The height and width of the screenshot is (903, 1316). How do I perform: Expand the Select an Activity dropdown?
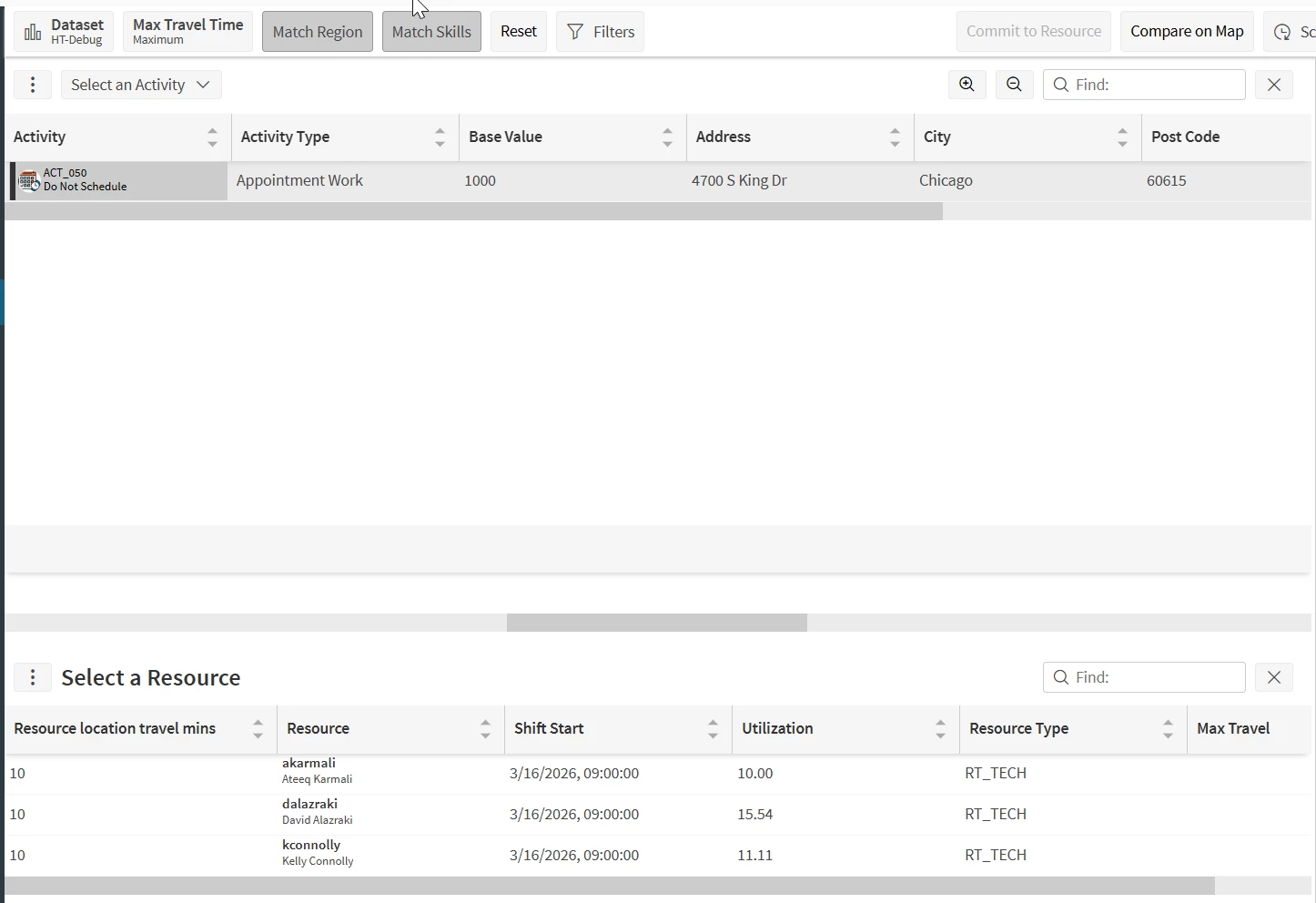(x=141, y=85)
